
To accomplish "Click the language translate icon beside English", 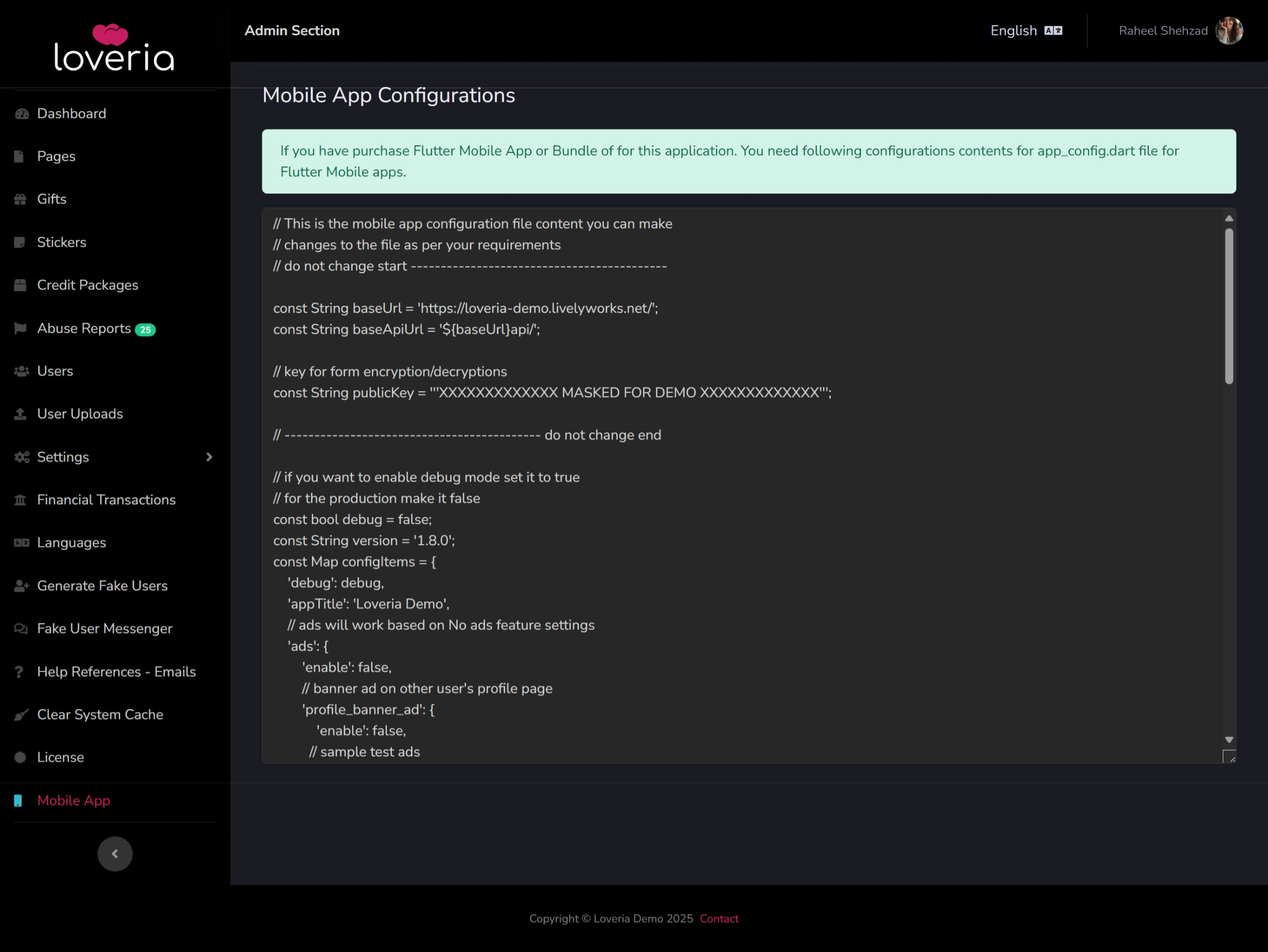I will point(1053,30).
